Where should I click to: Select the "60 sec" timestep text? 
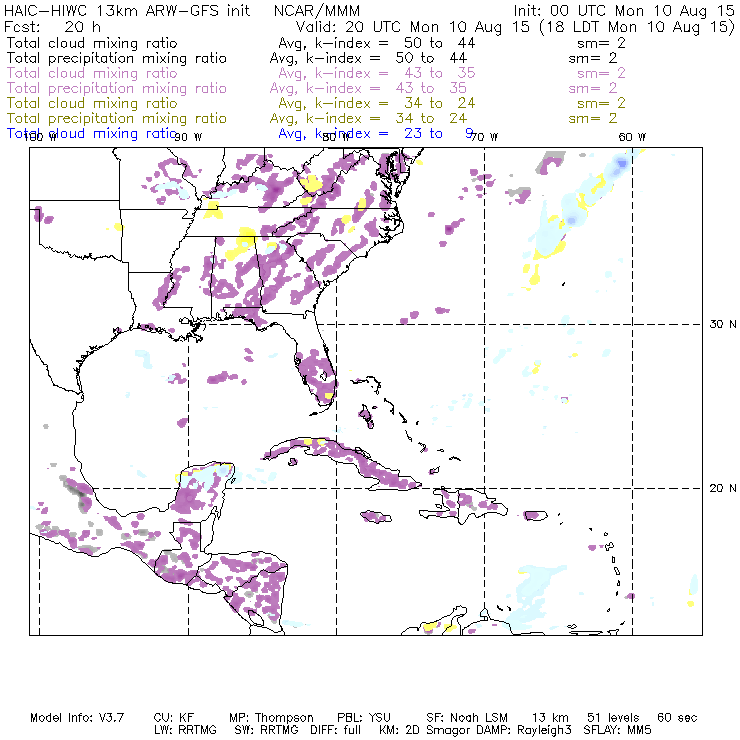click(677, 718)
